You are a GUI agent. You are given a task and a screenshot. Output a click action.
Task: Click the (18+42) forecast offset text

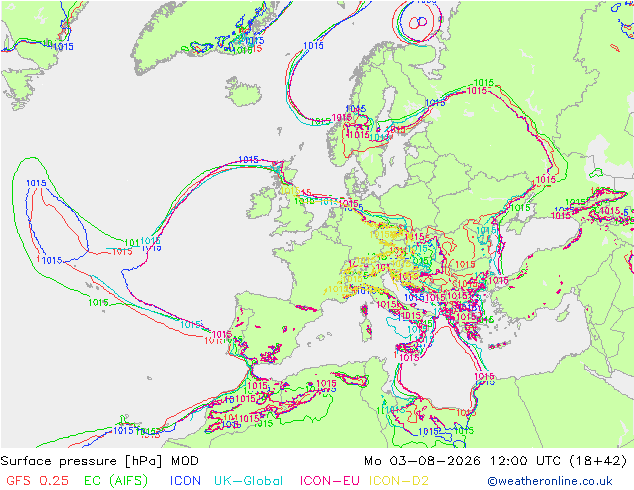(598, 461)
